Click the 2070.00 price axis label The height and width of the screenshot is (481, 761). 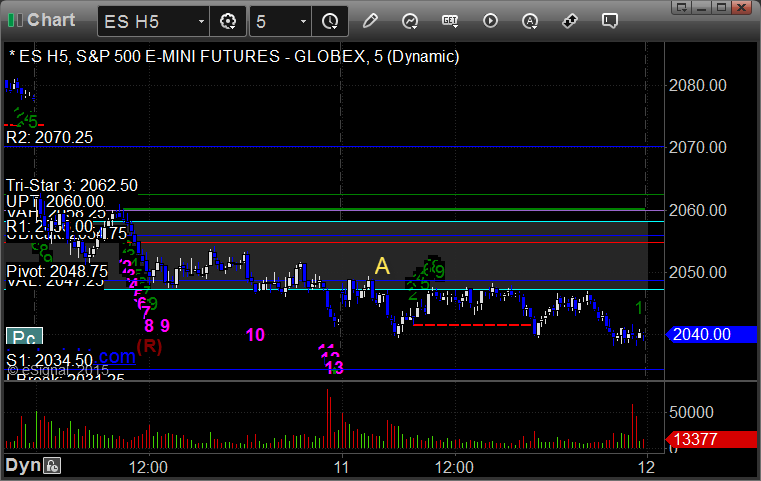697,147
